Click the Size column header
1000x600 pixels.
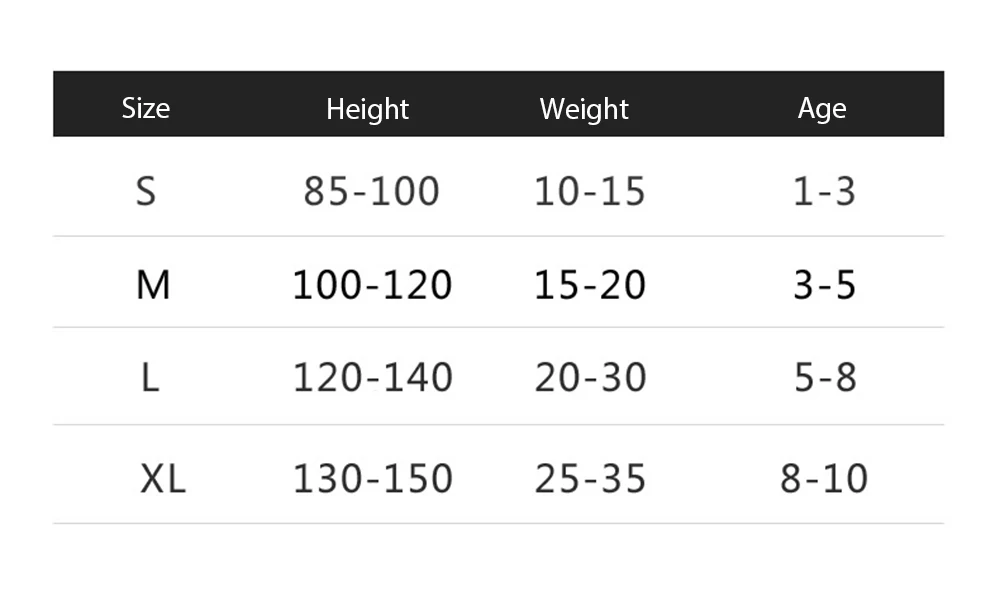click(146, 108)
